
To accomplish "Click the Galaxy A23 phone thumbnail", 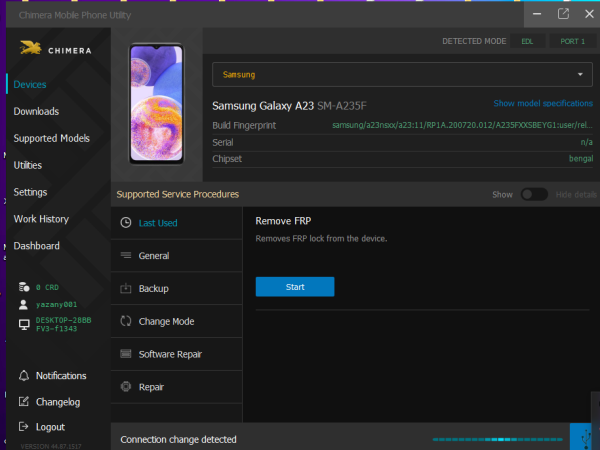I will click(x=156, y=104).
